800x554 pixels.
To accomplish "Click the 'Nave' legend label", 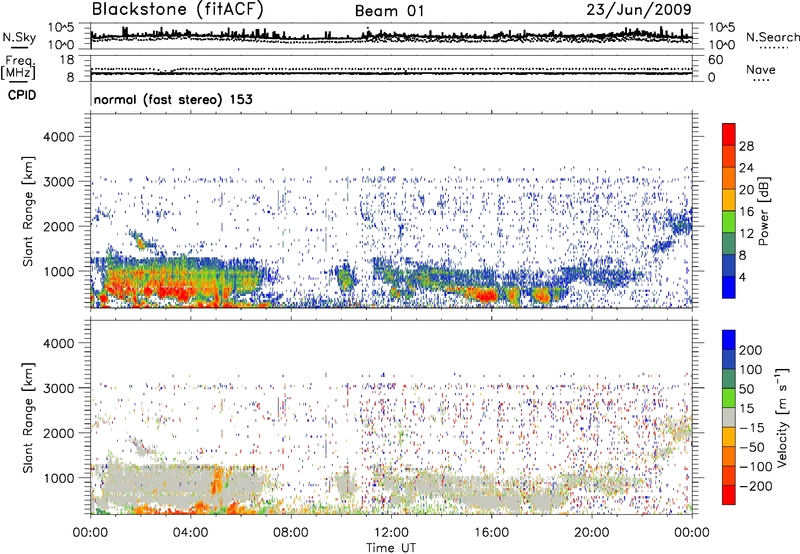I will 761,69.
